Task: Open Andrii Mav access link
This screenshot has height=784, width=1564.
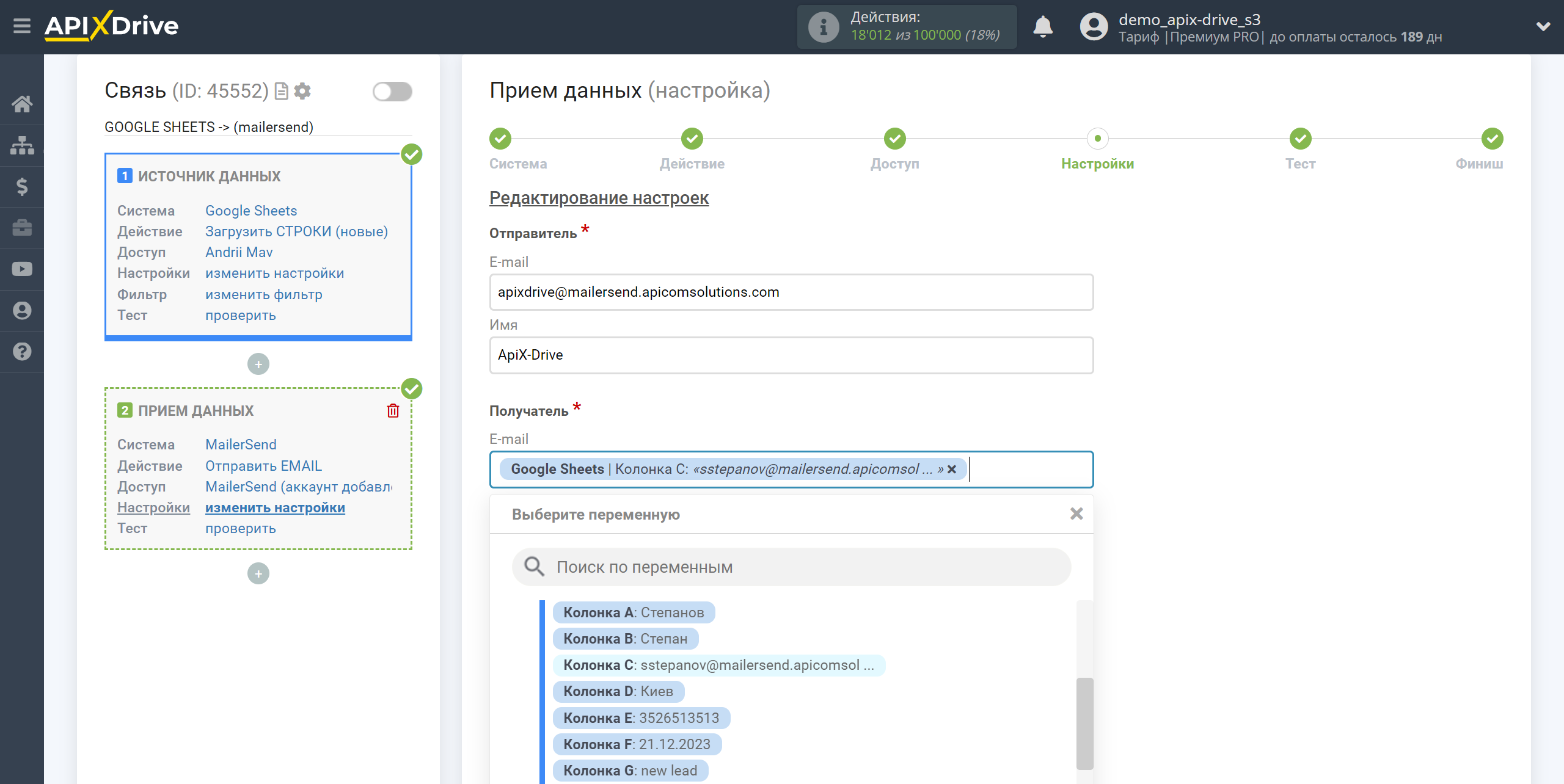Action: point(239,252)
